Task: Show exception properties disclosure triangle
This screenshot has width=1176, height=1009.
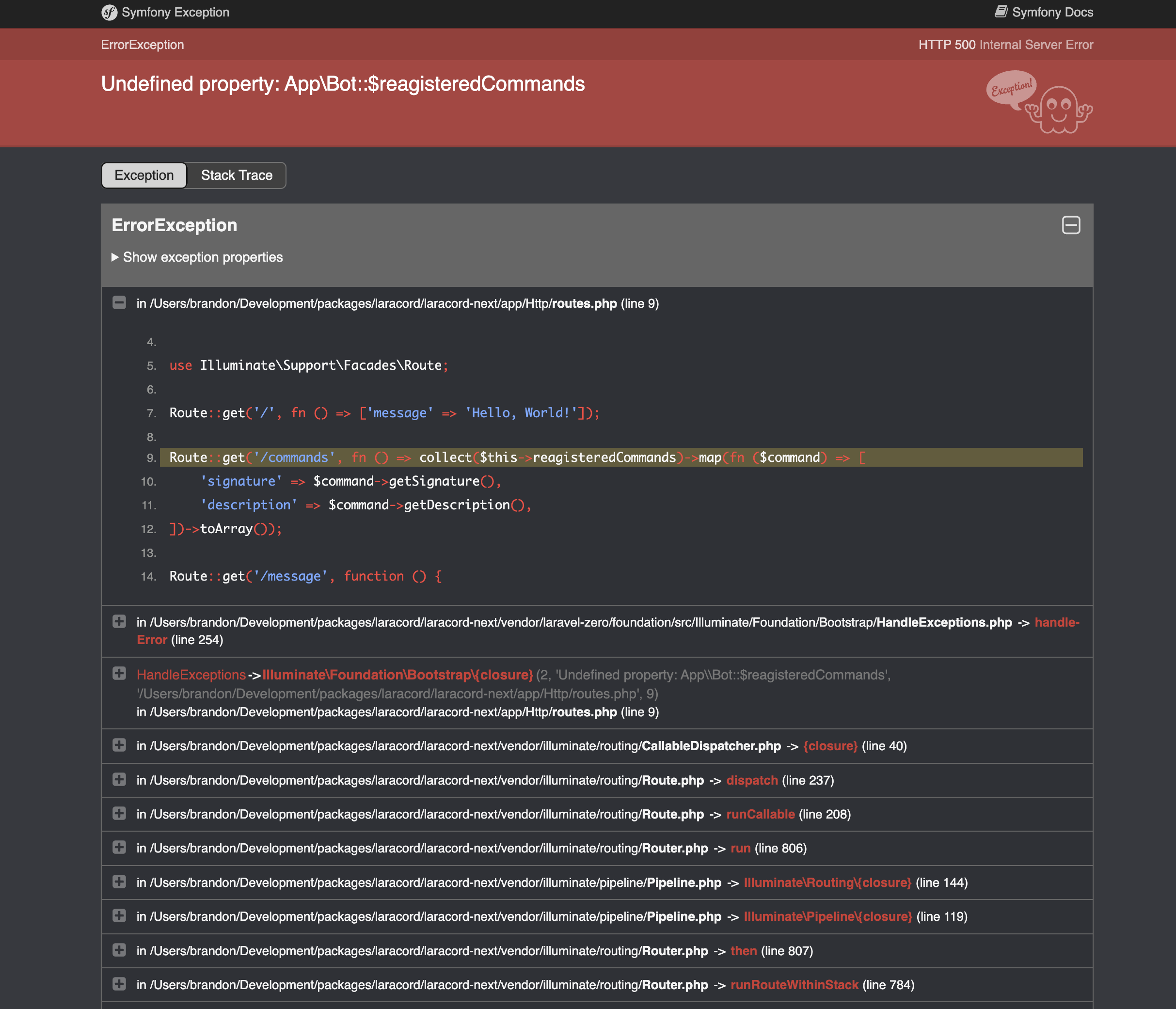Action: (115, 258)
